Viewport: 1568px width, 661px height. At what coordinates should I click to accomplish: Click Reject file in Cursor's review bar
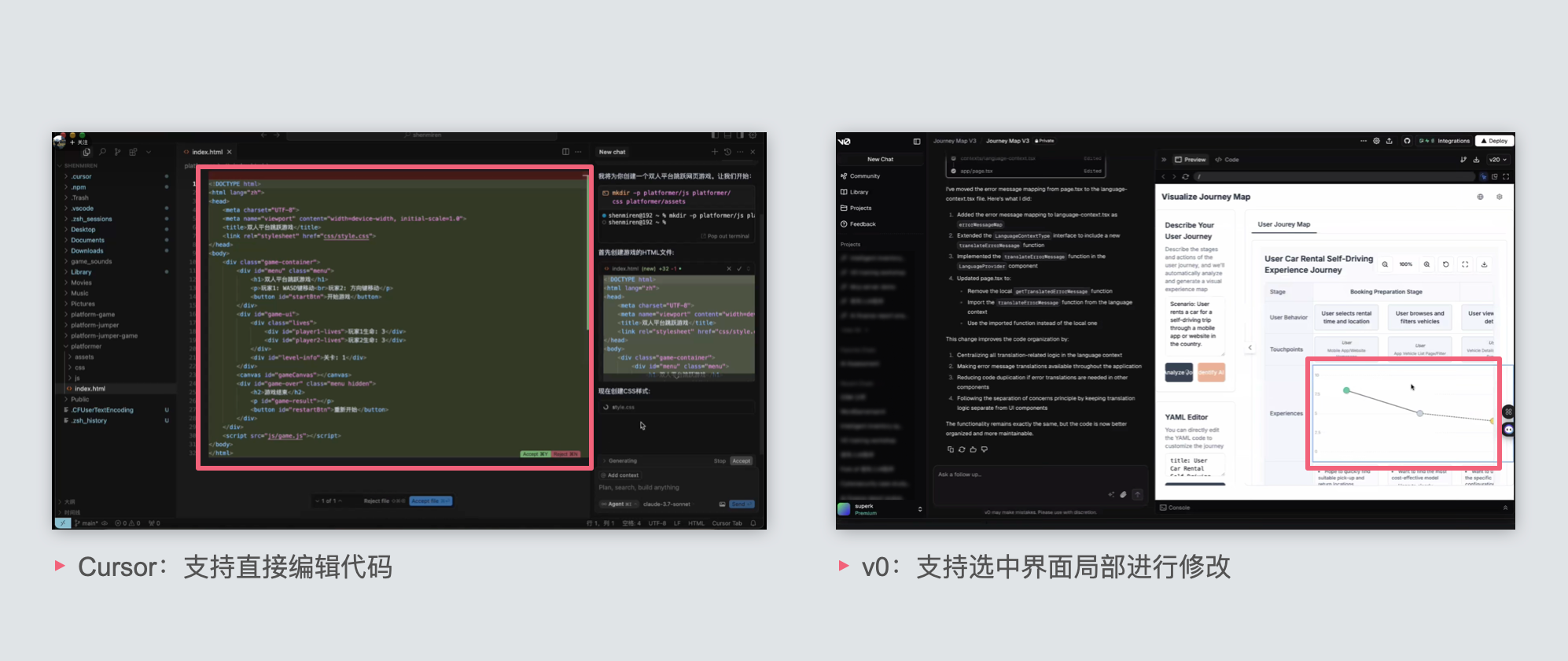pos(385,500)
